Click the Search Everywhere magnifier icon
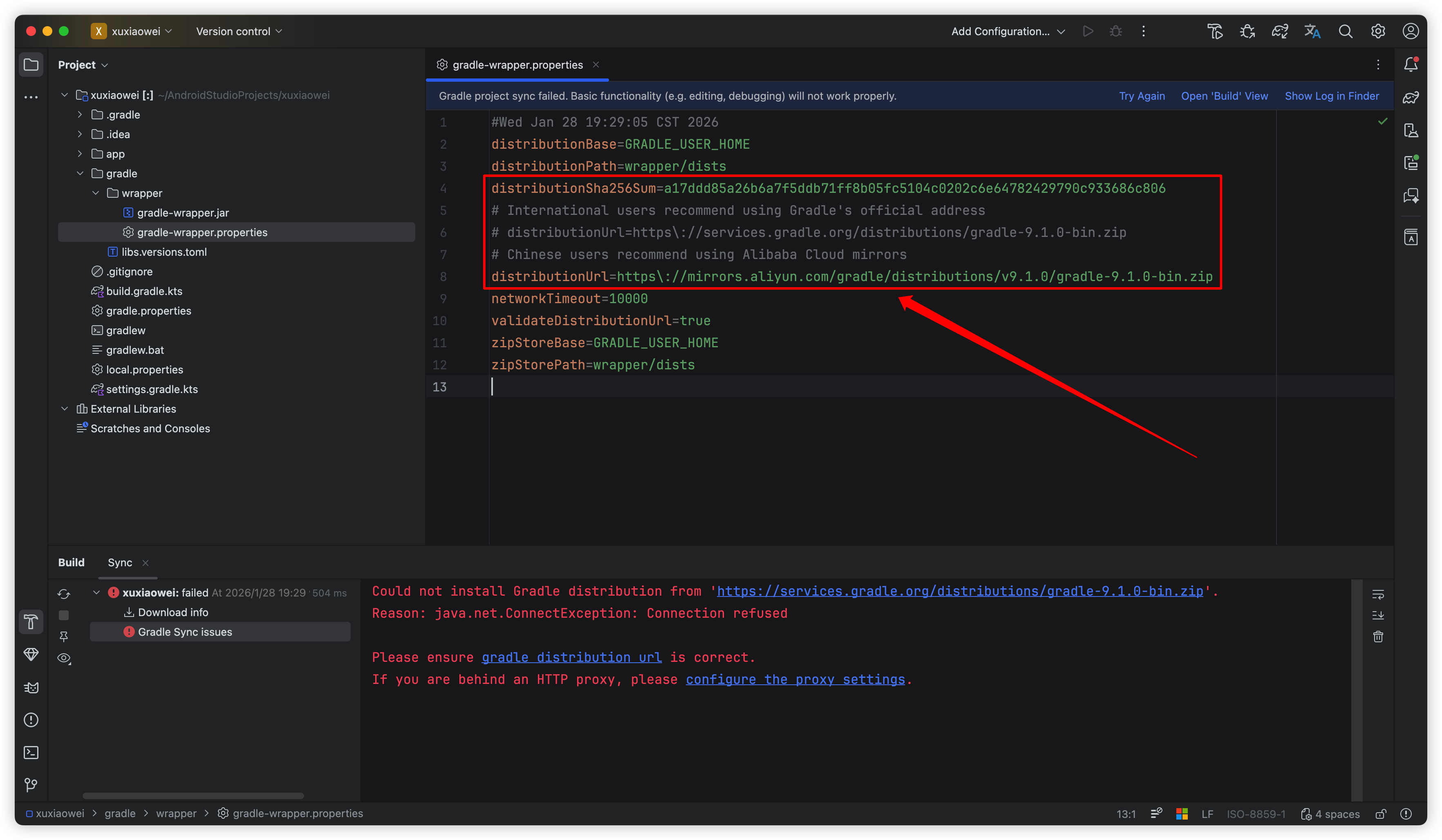The height and width of the screenshot is (840, 1442). [x=1345, y=31]
